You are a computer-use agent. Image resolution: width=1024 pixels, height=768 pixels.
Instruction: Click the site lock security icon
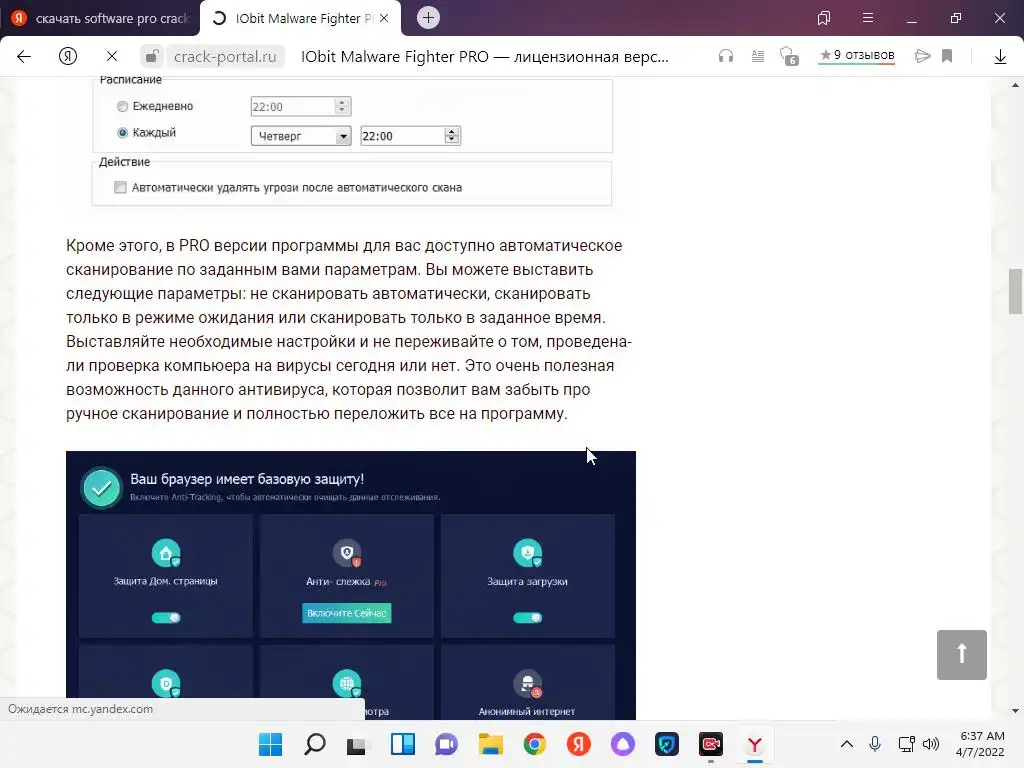[152, 56]
